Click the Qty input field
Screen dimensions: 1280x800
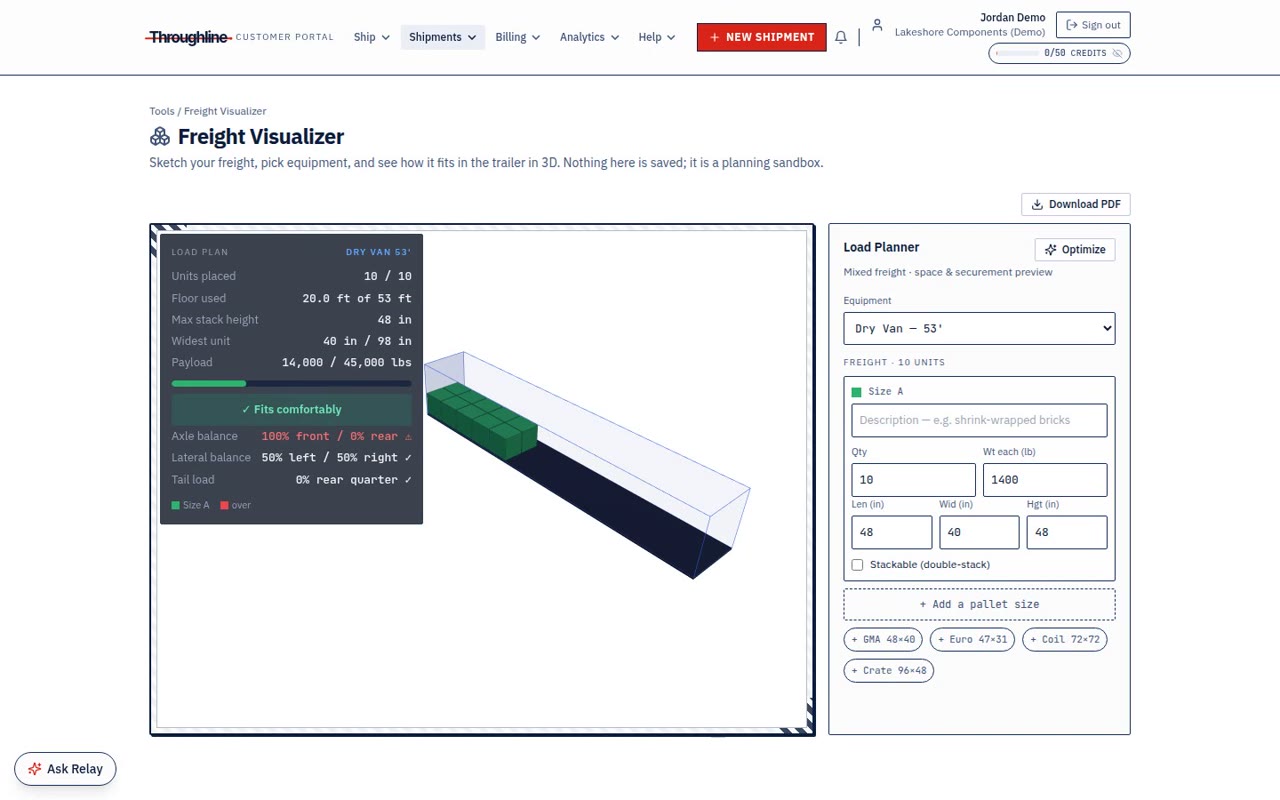[x=913, y=479]
